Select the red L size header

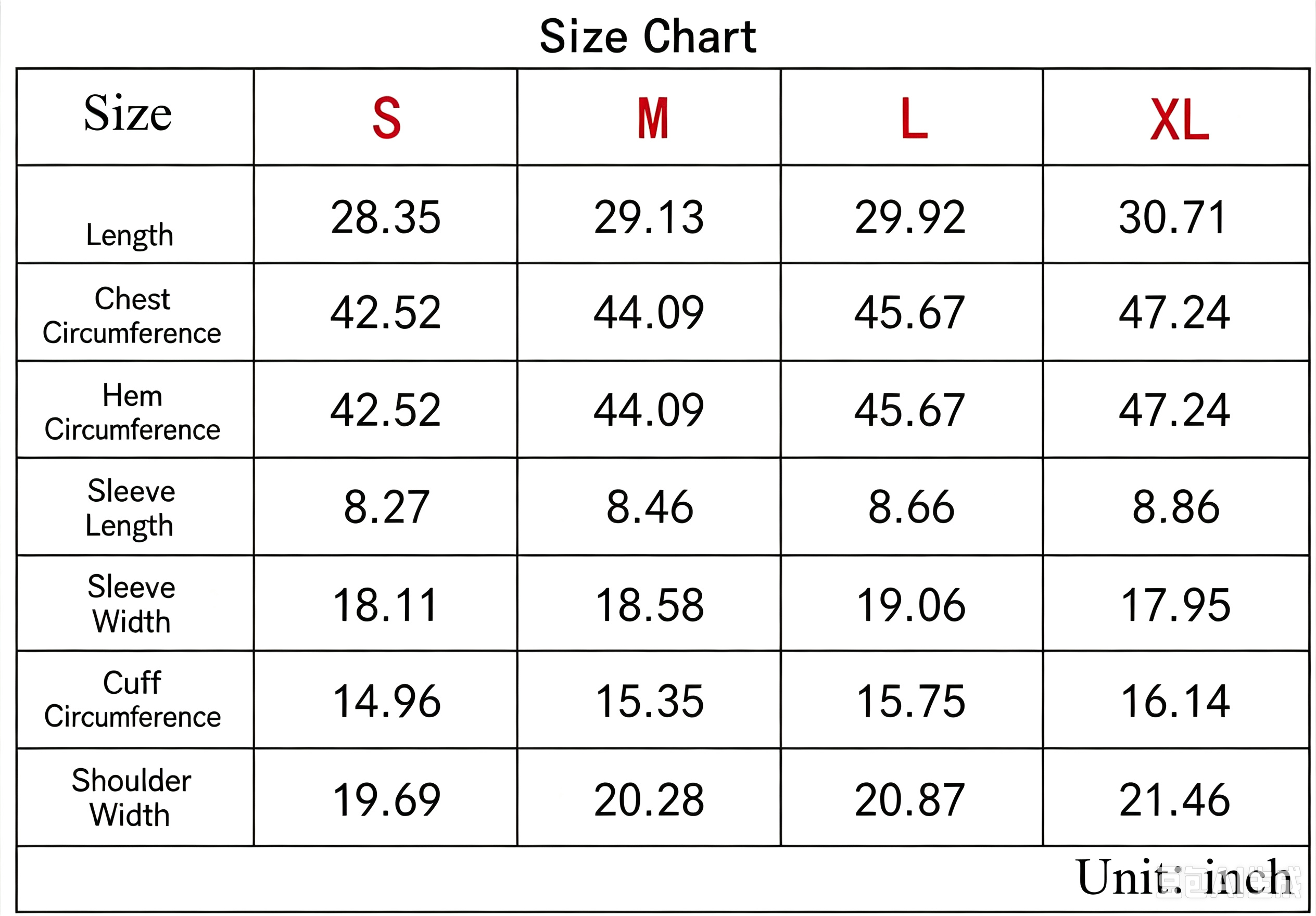[x=914, y=118]
